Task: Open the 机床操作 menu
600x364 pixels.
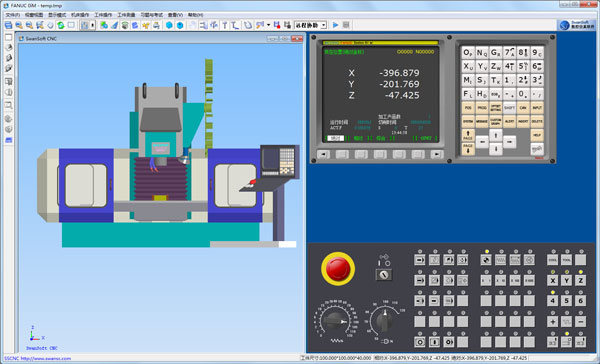Action: point(80,15)
